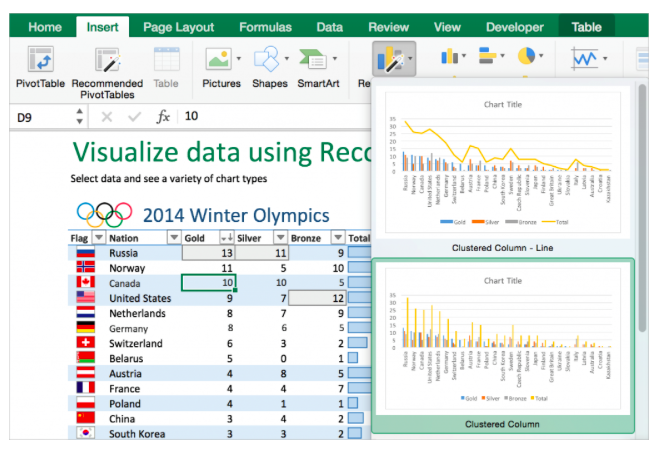Viewport: 658px width, 454px height.
Task: Open the Nation column filter dropdown
Action: (x=174, y=238)
